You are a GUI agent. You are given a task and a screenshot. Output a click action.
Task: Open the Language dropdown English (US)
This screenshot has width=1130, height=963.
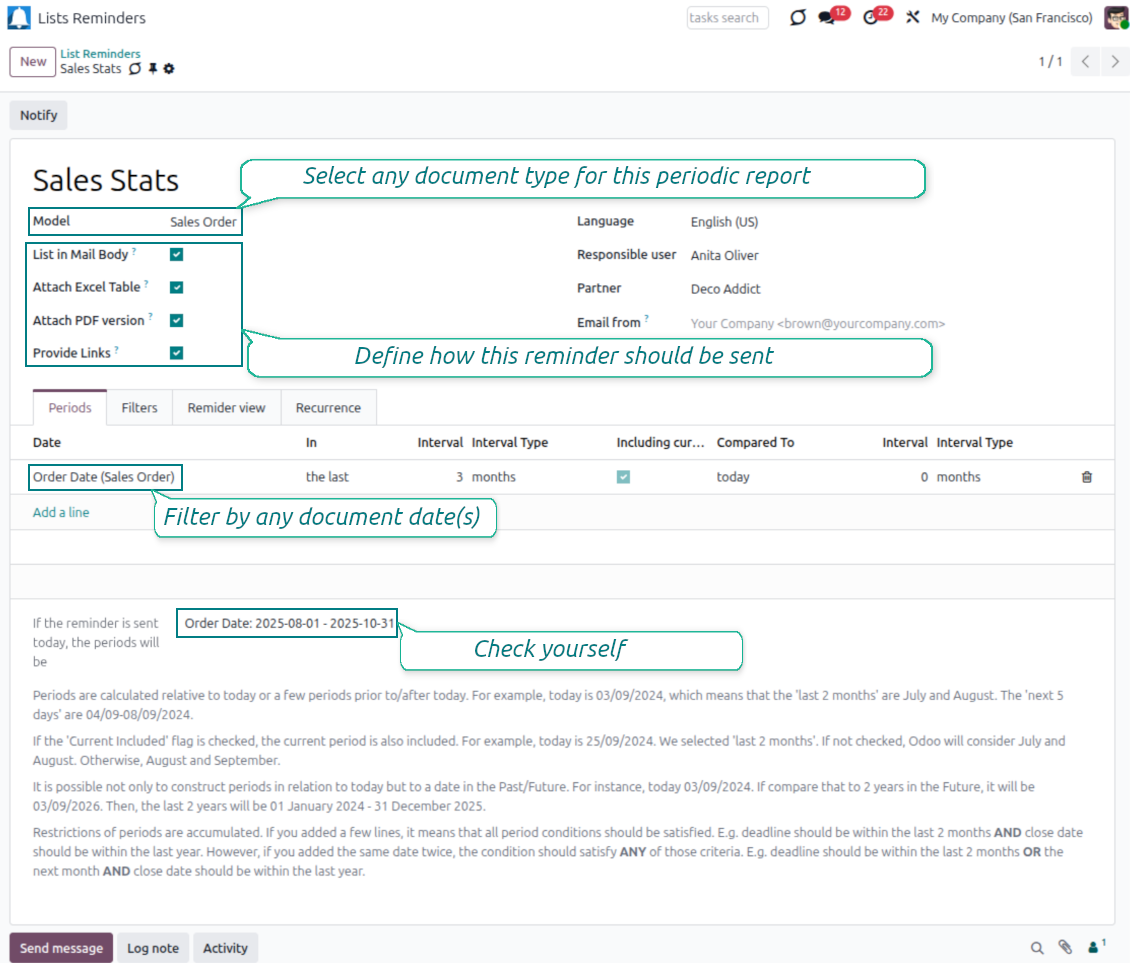(x=724, y=222)
